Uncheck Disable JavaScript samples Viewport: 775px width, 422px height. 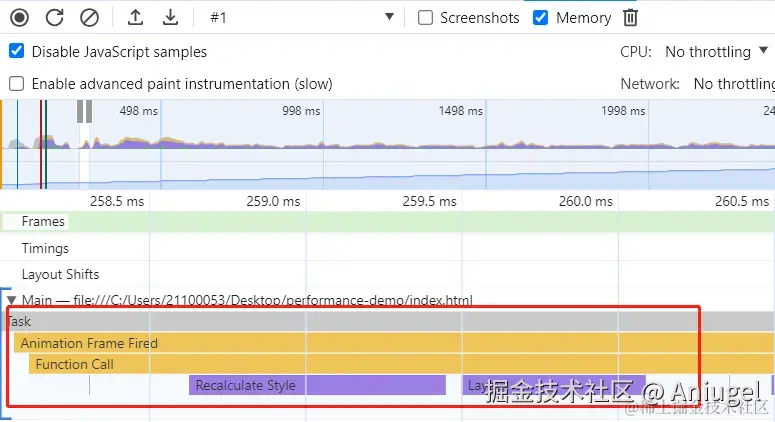[17, 51]
